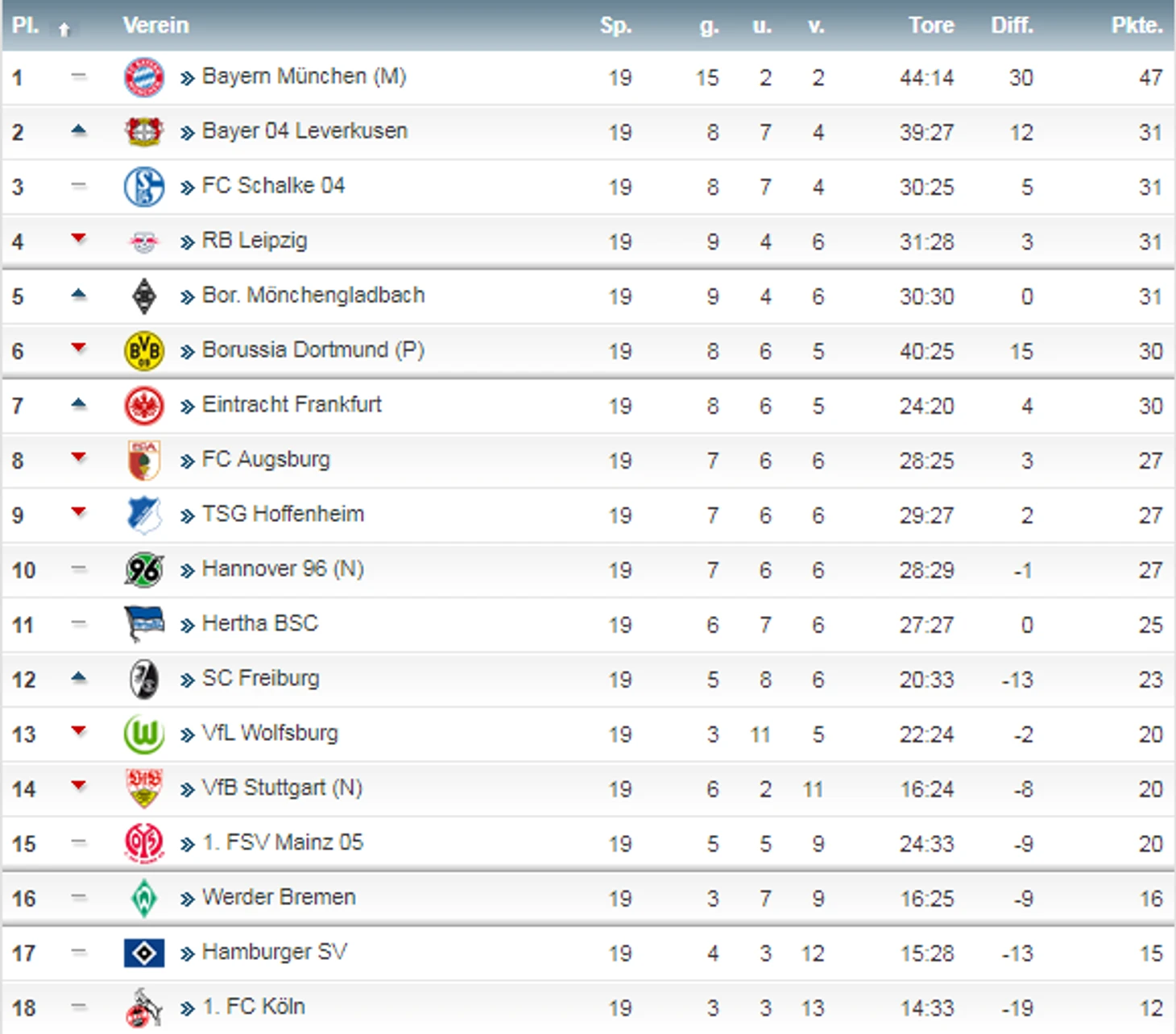Click the Bayer 04 Leverkusen club logo
Screen dimensions: 1176x1034
pos(144,131)
